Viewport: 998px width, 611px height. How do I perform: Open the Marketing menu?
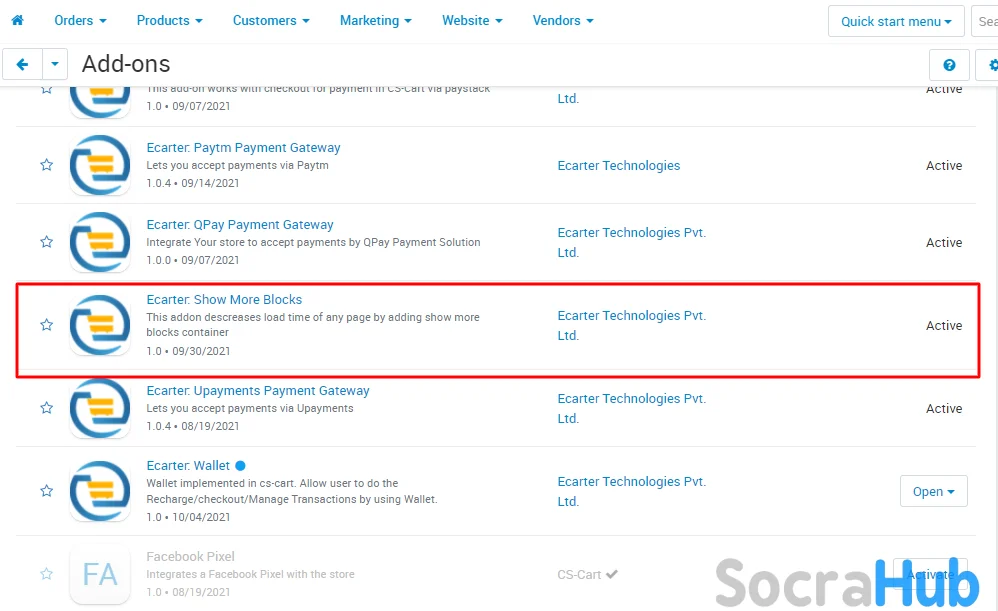click(x=375, y=20)
